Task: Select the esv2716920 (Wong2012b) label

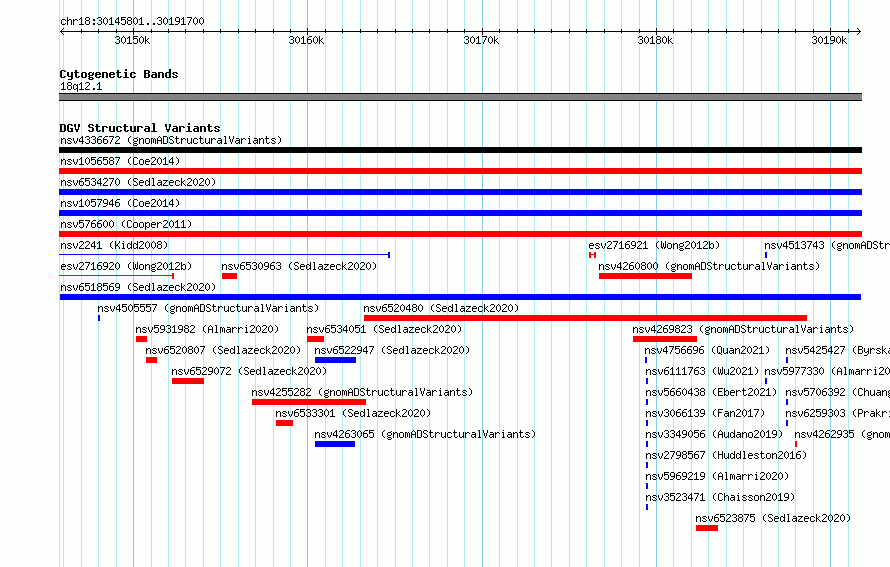Action: tap(126, 266)
